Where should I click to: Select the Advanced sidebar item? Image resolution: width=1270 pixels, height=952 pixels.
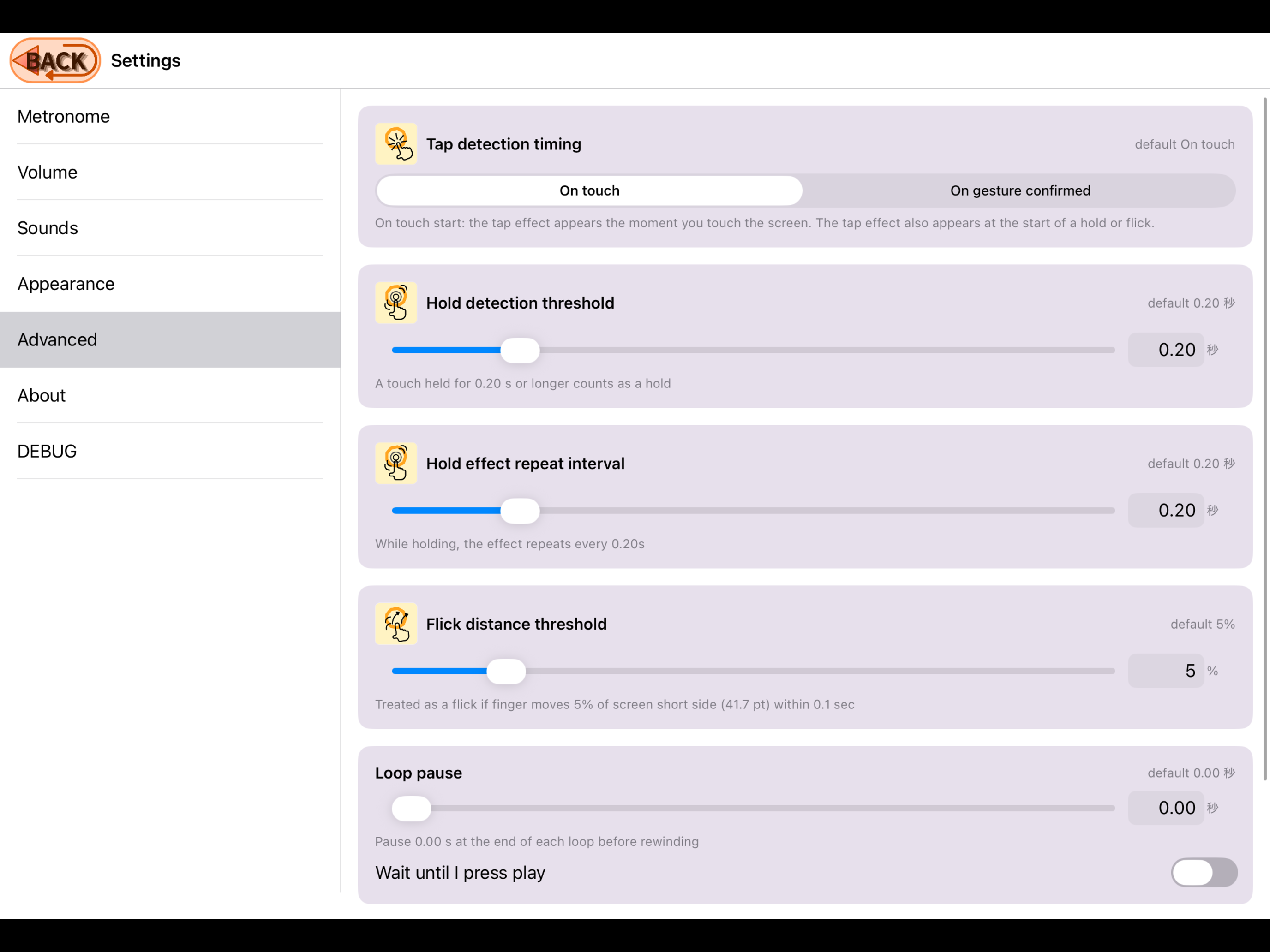point(170,340)
